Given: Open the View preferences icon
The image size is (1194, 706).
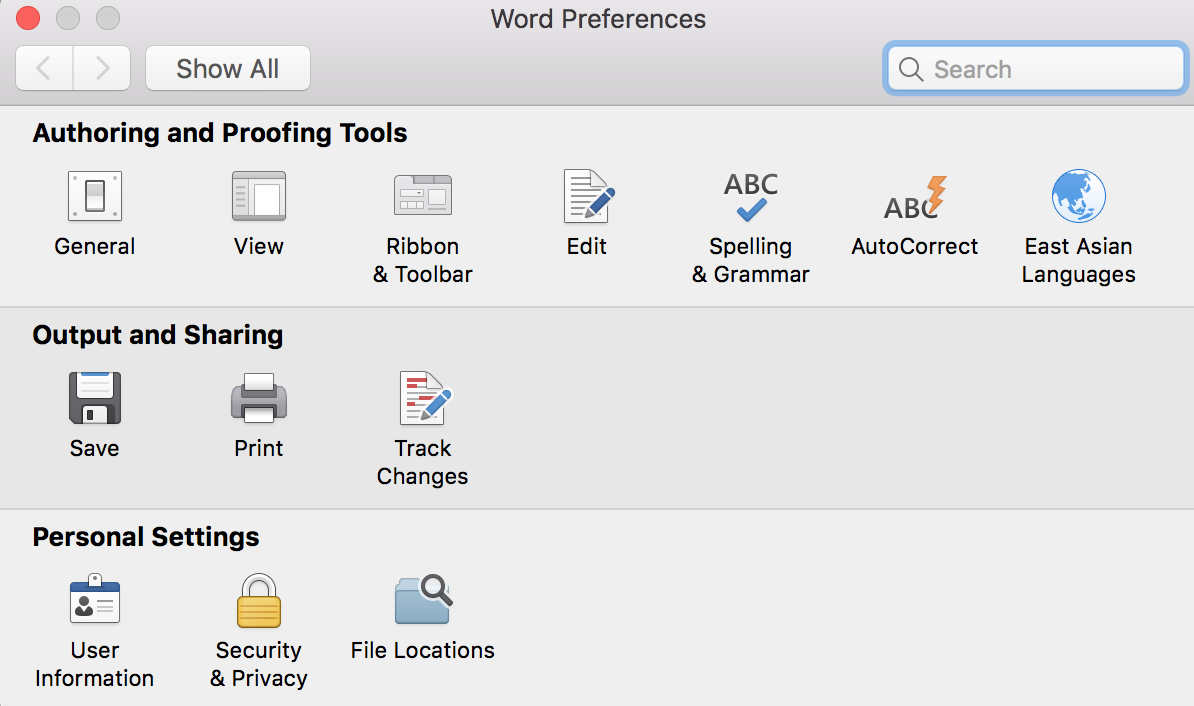Looking at the screenshot, I should tap(258, 197).
